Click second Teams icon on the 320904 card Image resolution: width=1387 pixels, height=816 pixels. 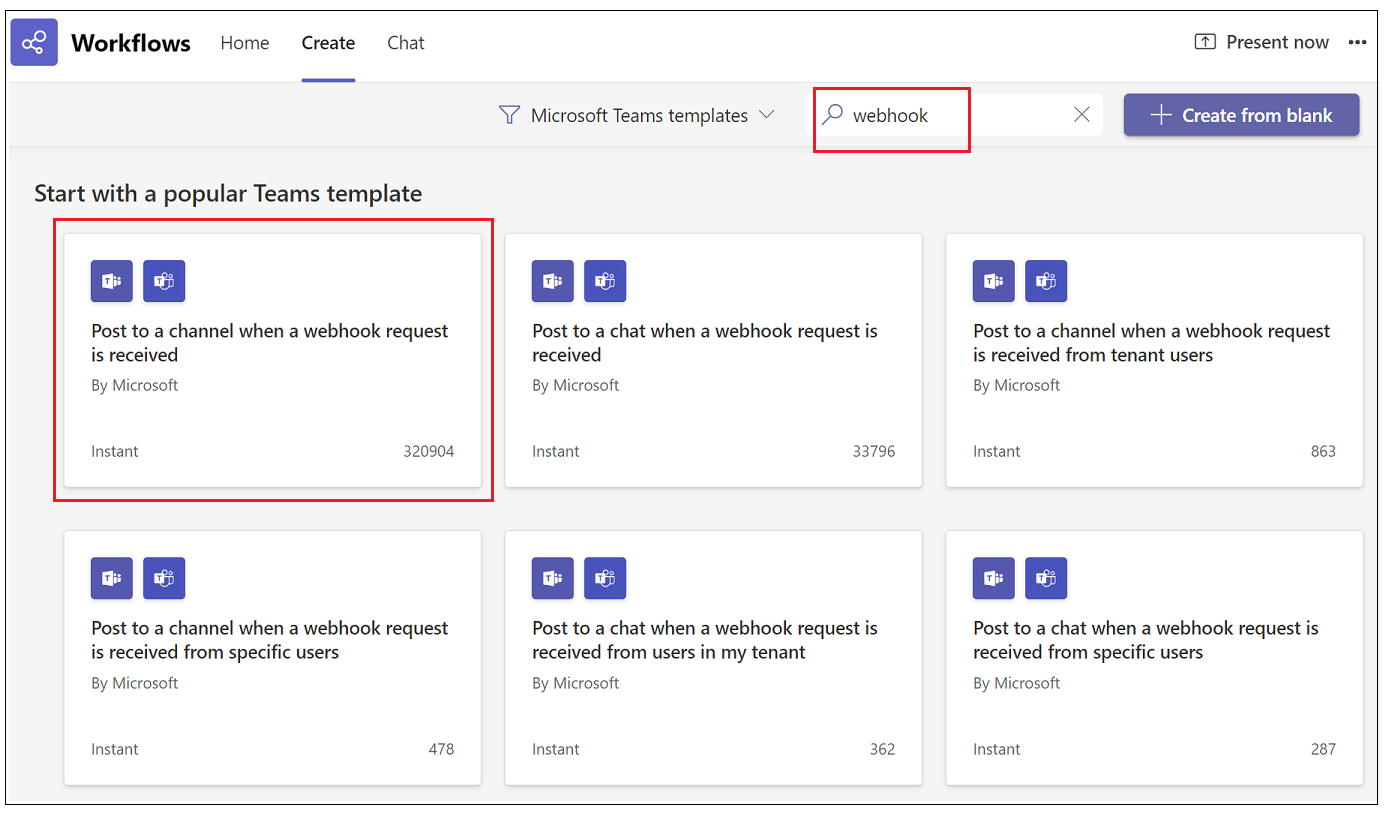[164, 281]
